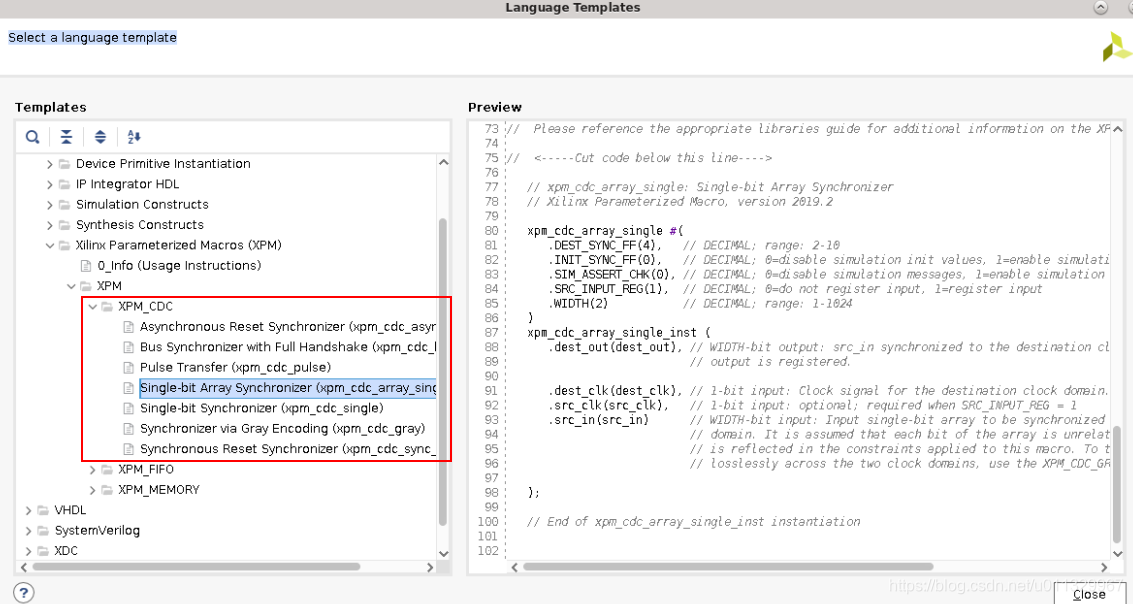Expand the XPM_FIFO folder
Screen dimensions: 1133x604
coord(91,469)
